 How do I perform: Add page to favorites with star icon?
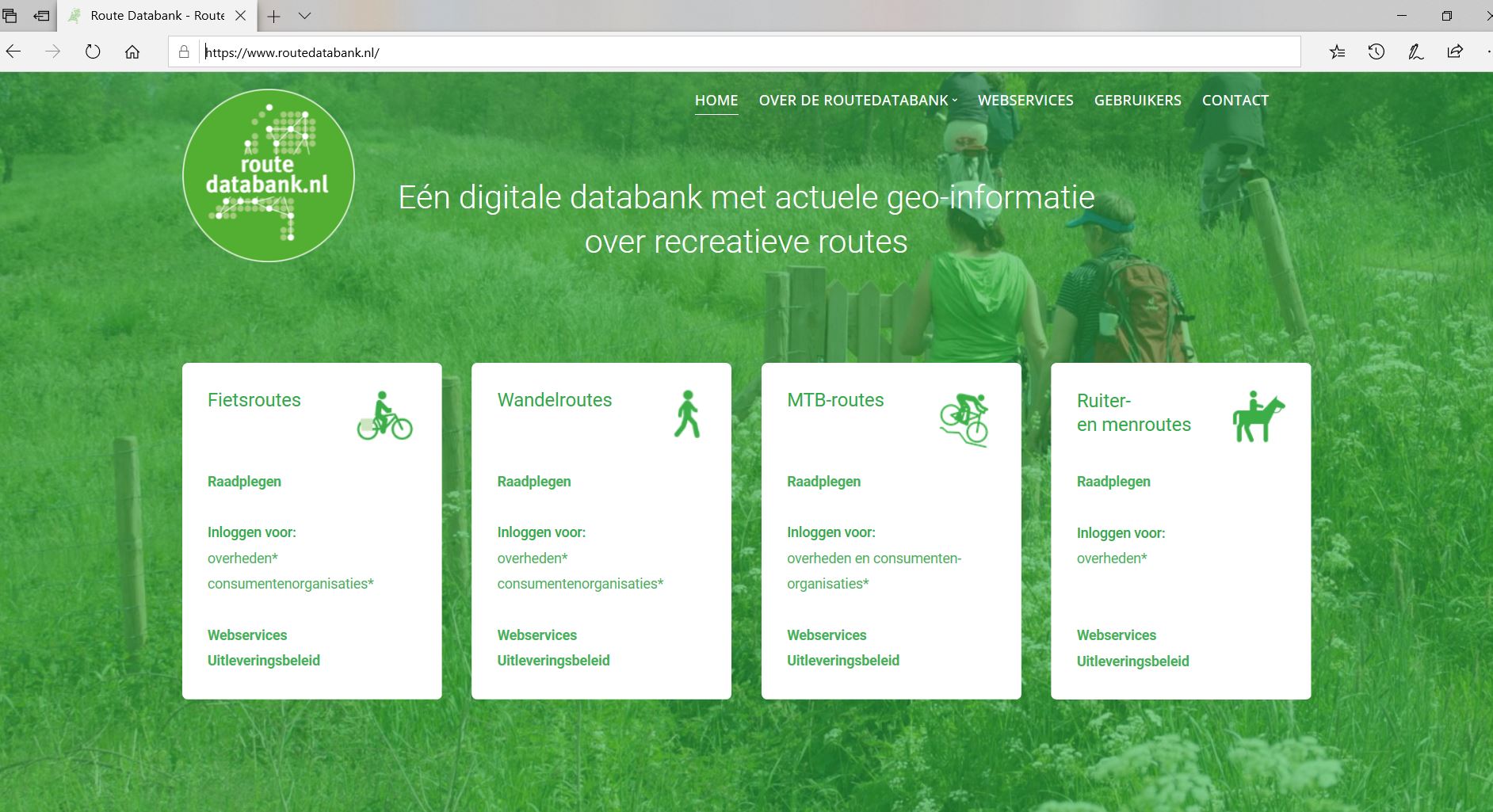click(1337, 52)
